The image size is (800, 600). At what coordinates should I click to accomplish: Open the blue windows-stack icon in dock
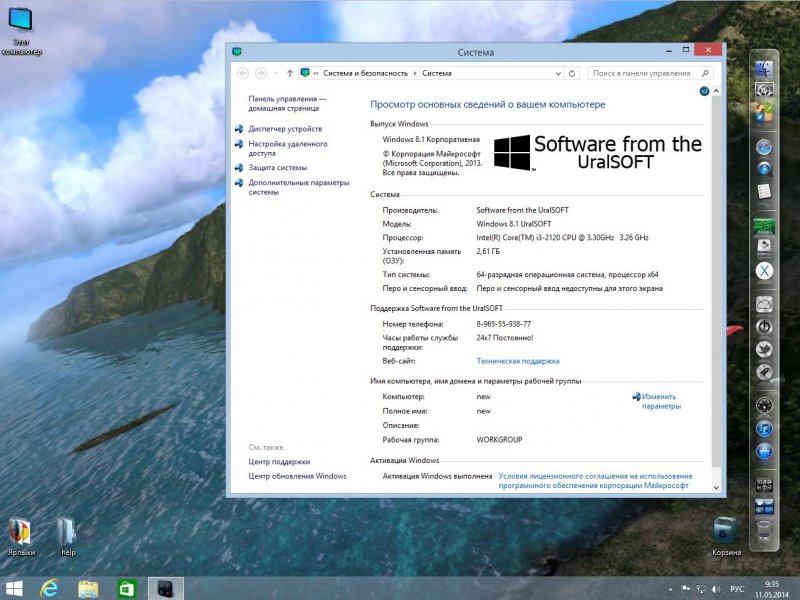(764, 507)
